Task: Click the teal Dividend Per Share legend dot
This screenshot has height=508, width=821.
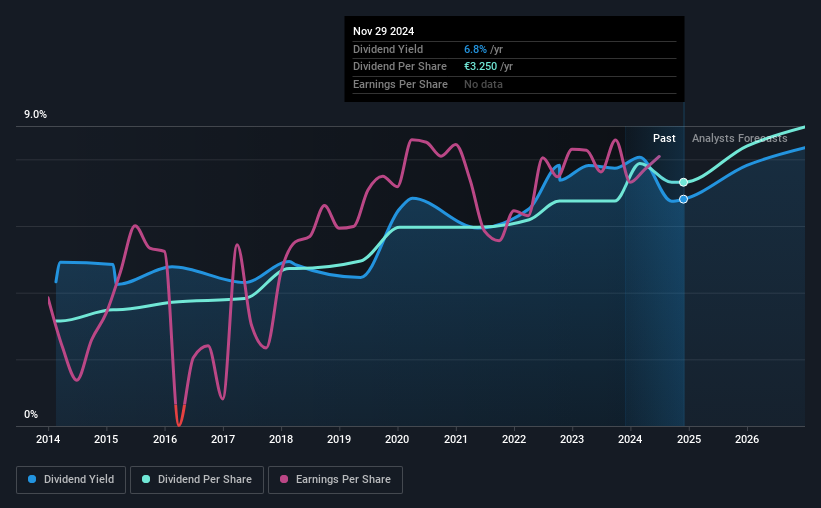Action: tap(146, 479)
